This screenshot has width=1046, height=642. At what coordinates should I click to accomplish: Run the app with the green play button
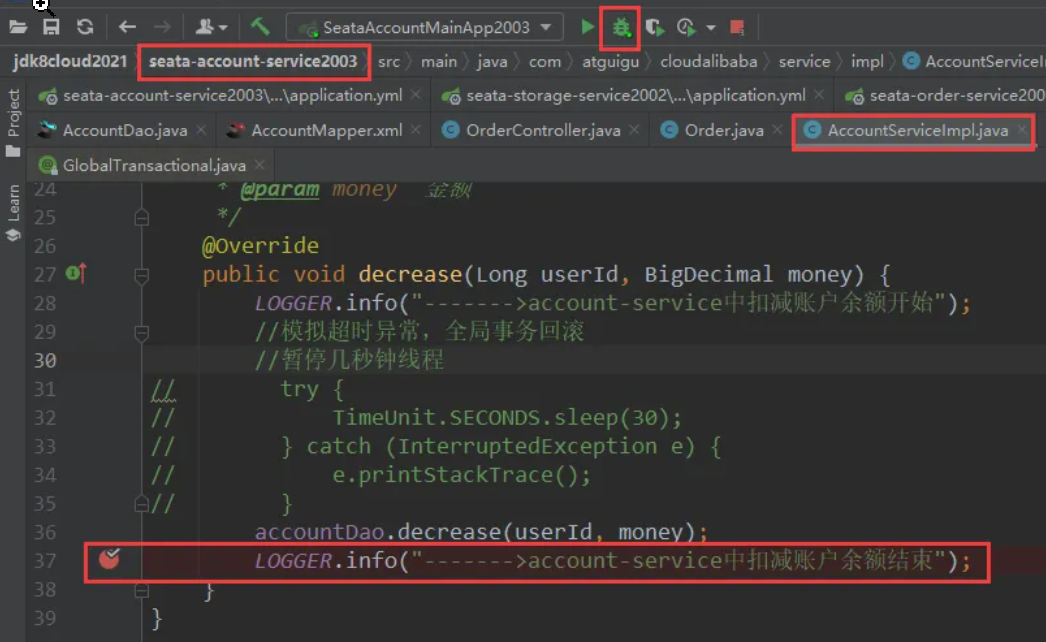pos(587,27)
